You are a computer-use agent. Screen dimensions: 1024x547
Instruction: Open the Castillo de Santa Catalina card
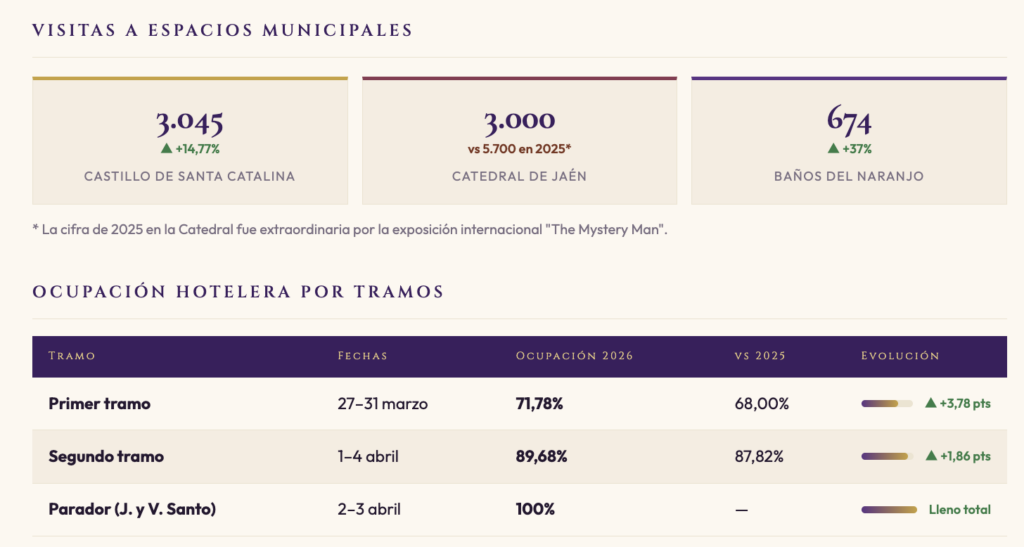click(190, 141)
